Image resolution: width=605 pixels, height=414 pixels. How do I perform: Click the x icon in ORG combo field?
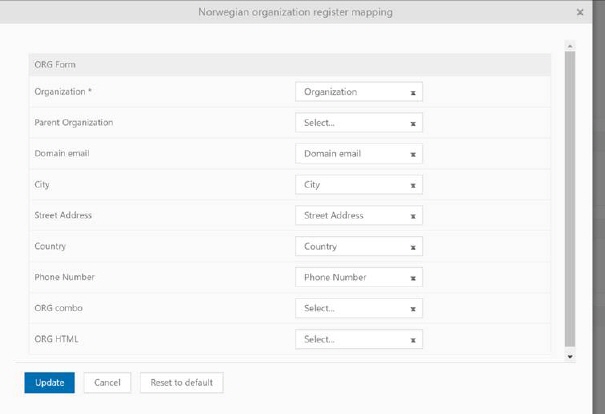[x=413, y=309]
